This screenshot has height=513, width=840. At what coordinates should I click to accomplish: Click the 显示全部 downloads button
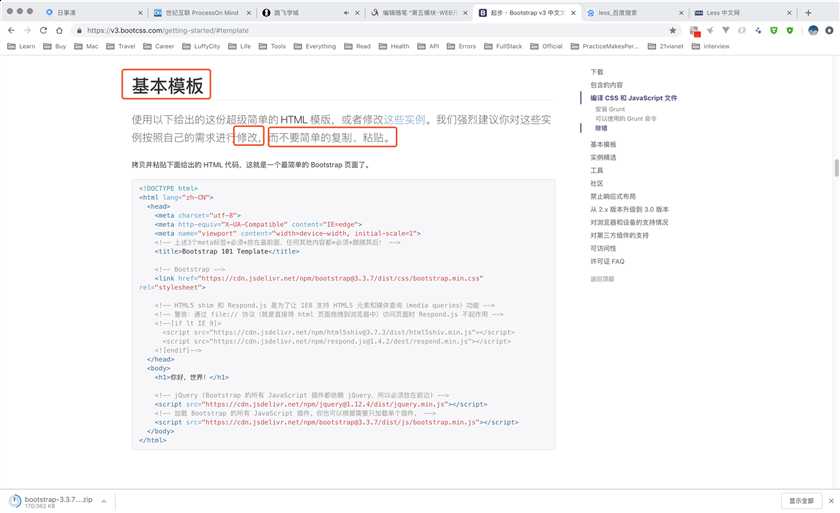click(801, 501)
